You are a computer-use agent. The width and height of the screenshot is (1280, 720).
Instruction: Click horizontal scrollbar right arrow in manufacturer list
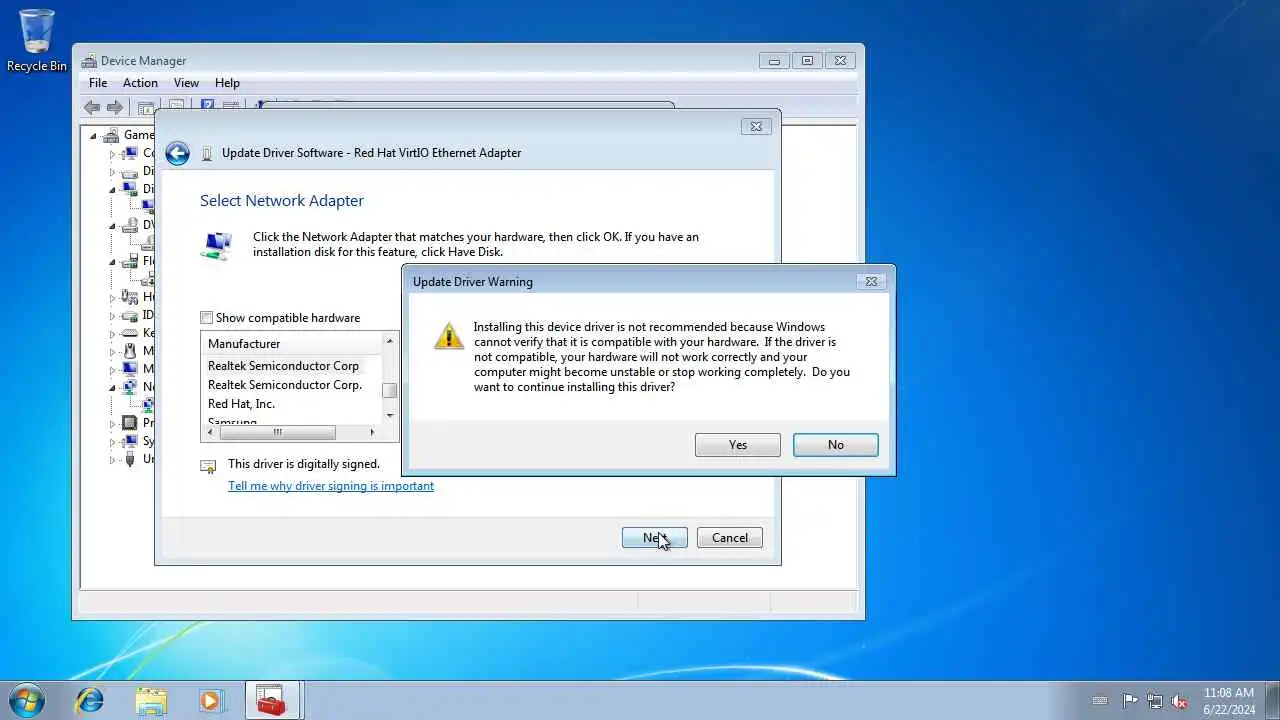click(x=372, y=432)
